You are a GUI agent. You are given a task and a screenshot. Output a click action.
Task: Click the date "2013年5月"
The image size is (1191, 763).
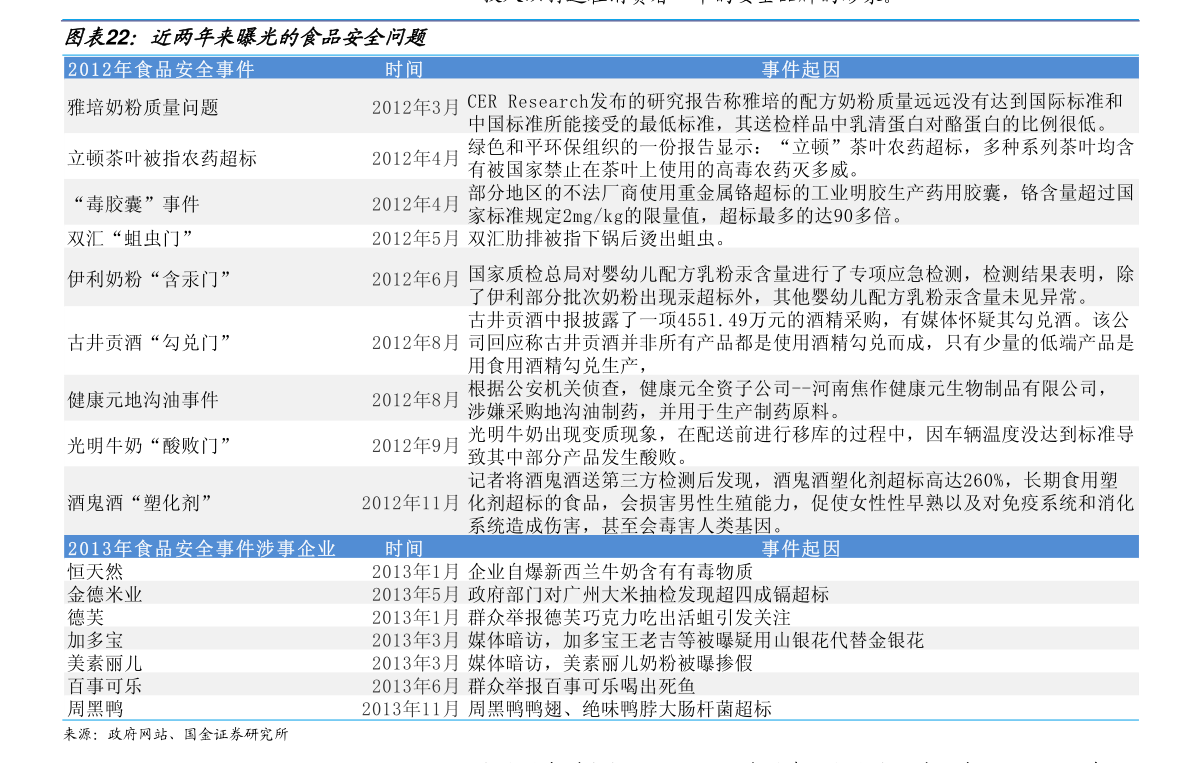coord(415,594)
